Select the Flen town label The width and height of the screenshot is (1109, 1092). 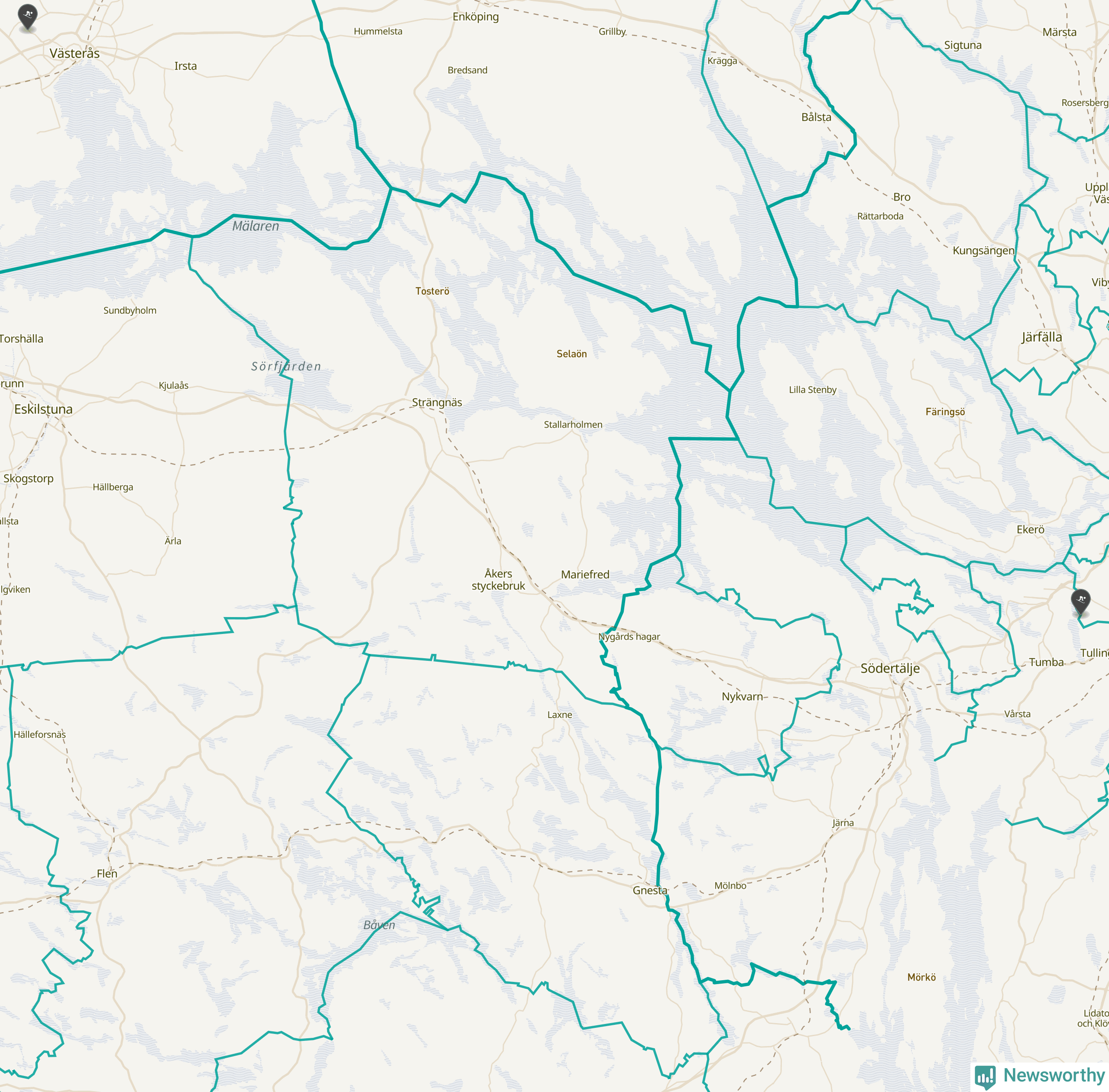[107, 874]
